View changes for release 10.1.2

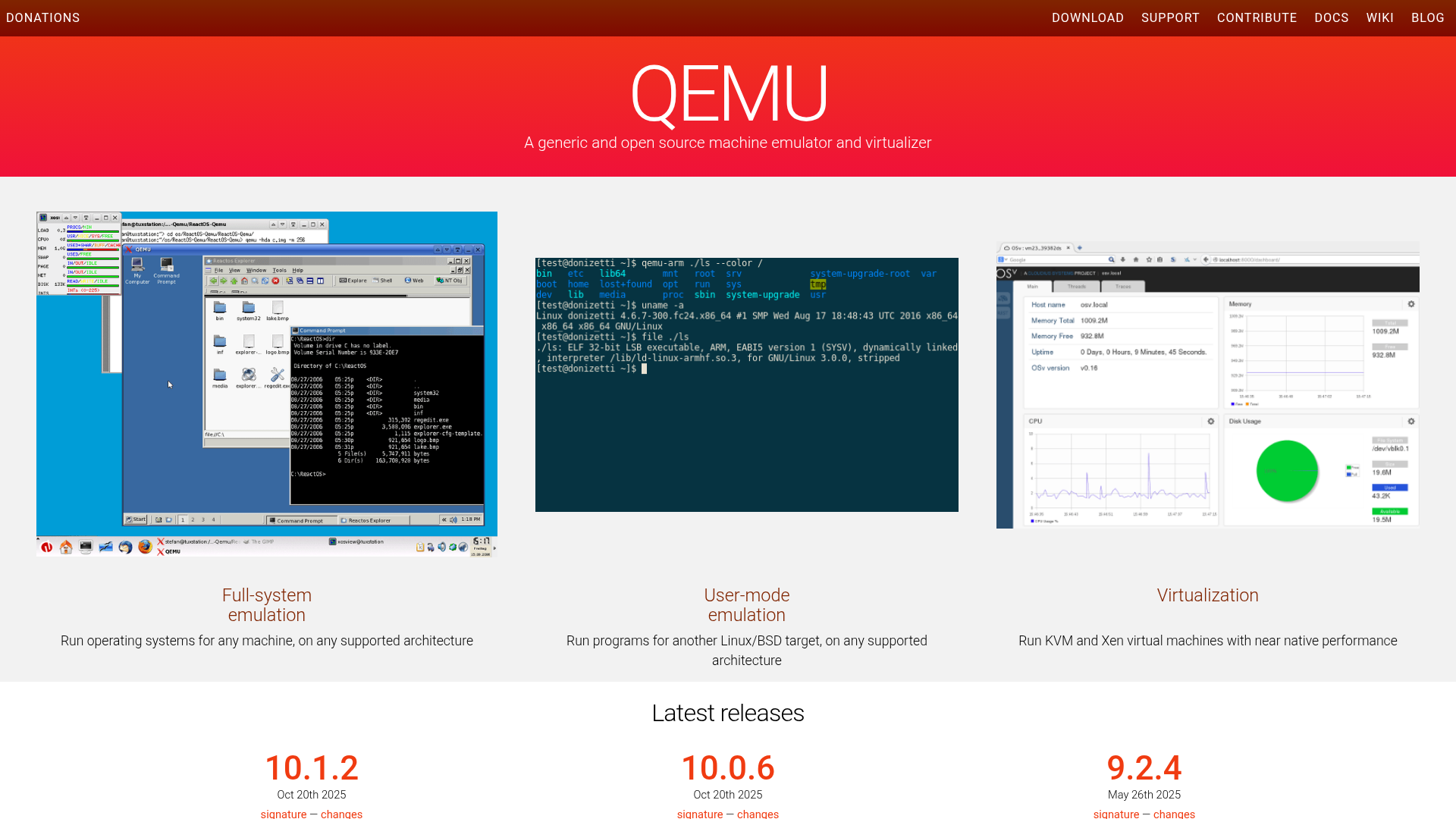tap(341, 814)
